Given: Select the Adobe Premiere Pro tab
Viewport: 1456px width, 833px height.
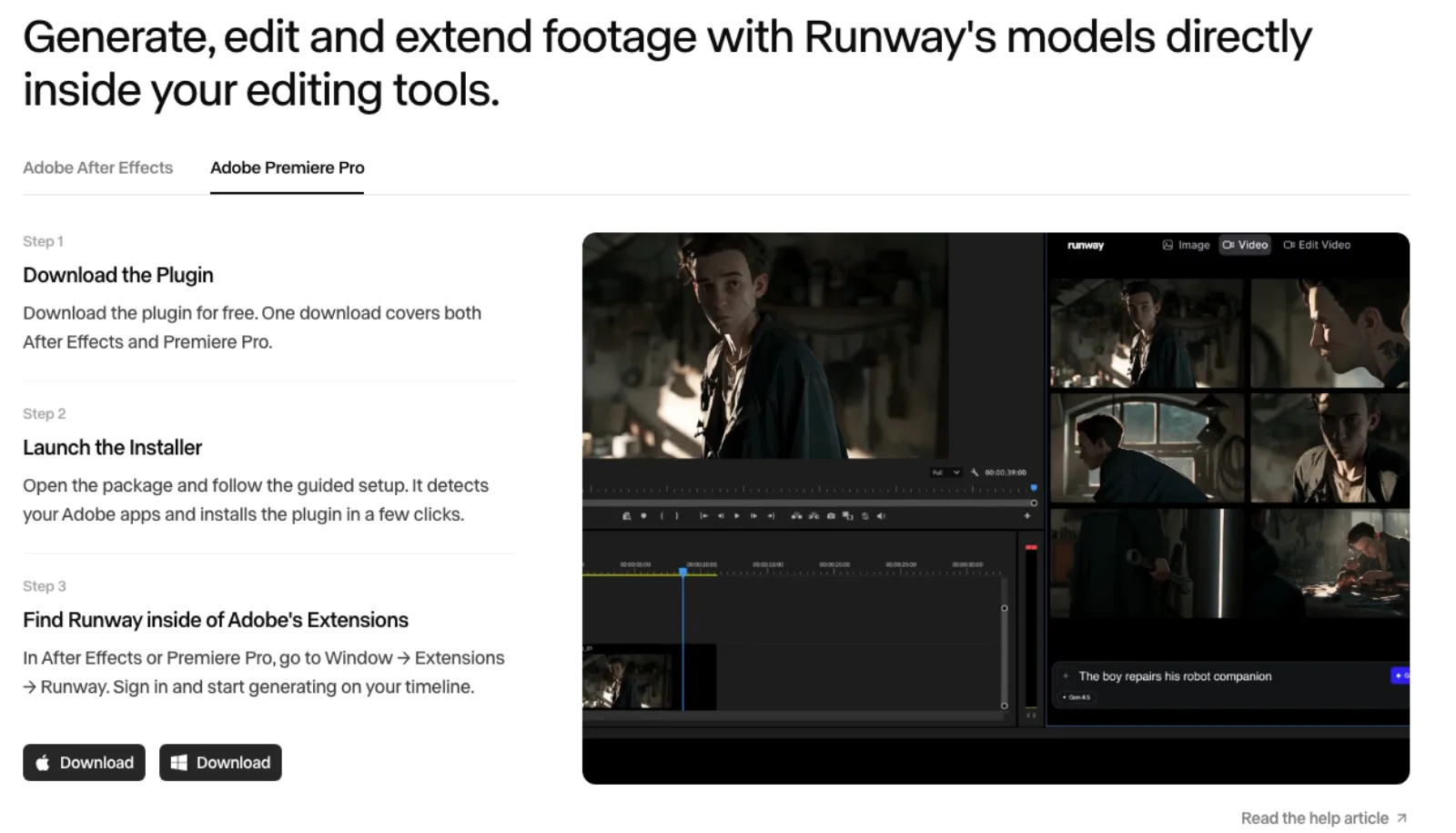Looking at the screenshot, I should click(x=287, y=168).
